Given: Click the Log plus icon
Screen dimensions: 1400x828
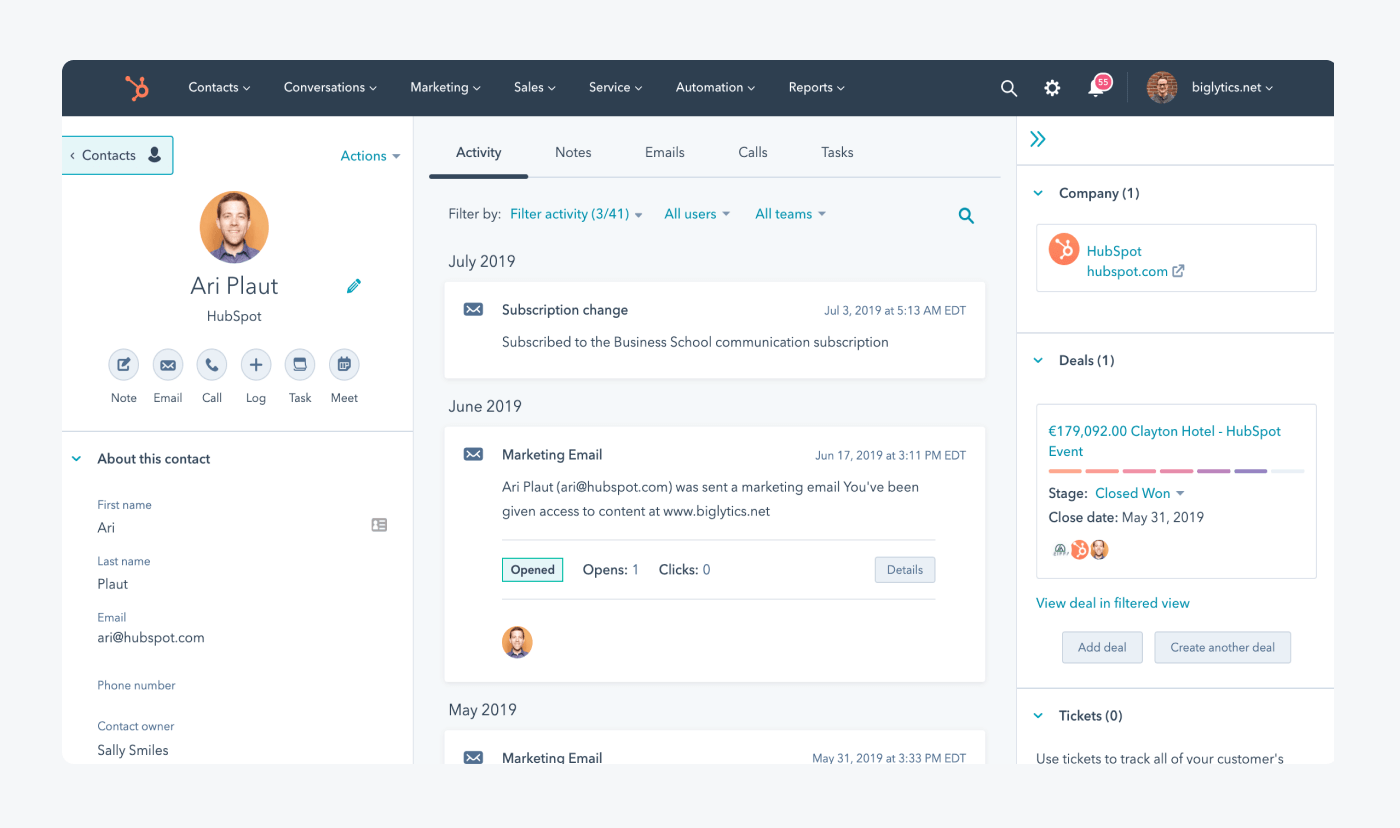Looking at the screenshot, I should [x=256, y=365].
